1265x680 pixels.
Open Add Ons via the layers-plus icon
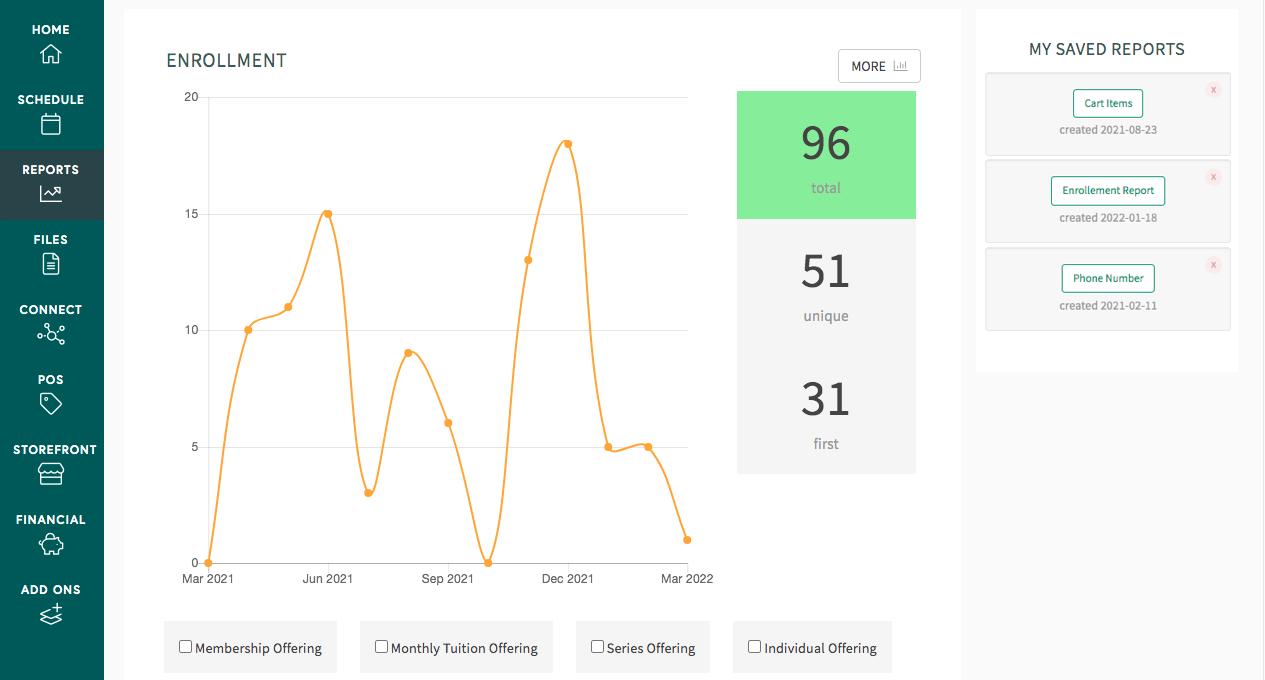(x=51, y=614)
